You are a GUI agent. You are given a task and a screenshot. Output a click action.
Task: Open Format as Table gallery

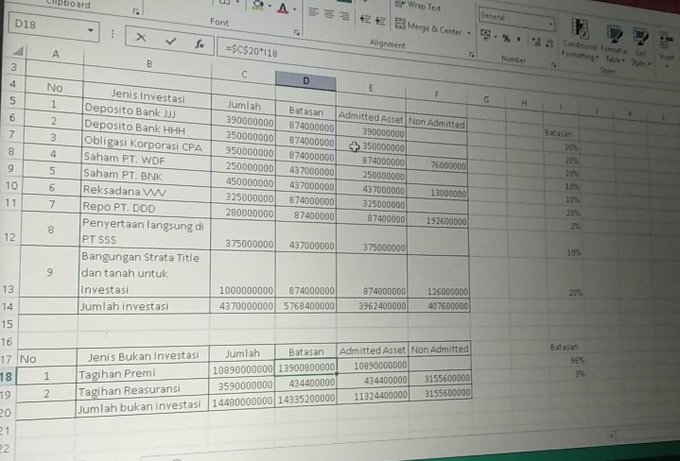click(x=614, y=44)
